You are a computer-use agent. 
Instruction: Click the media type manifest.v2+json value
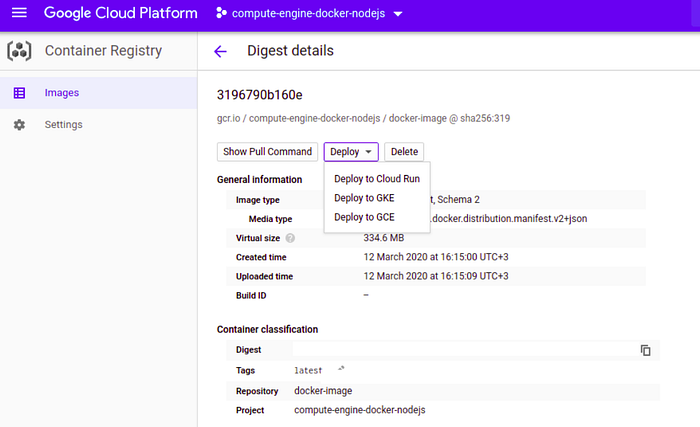508,219
